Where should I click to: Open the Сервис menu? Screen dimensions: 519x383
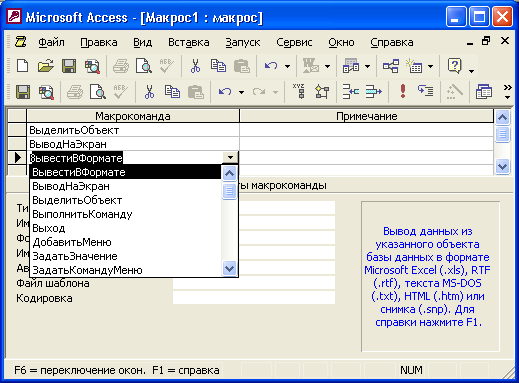294,42
